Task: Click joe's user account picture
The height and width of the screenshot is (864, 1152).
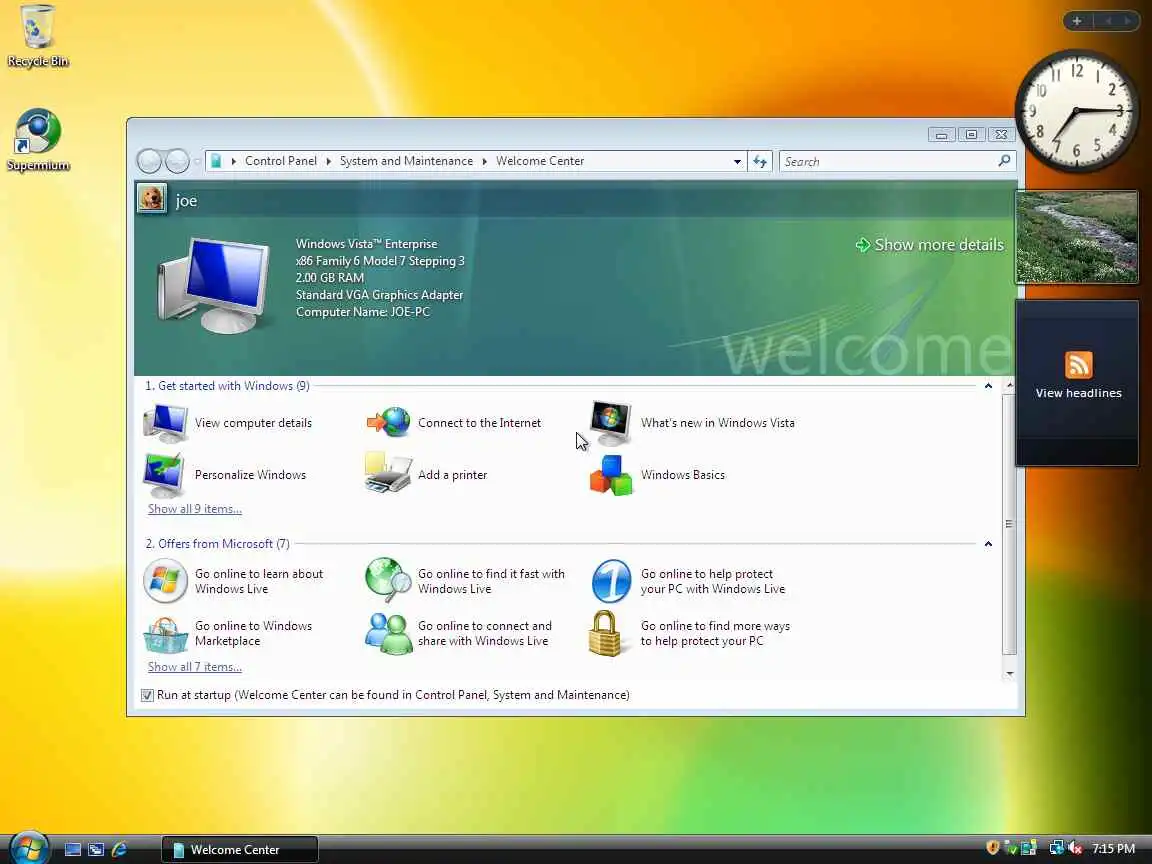Action: click(x=151, y=198)
